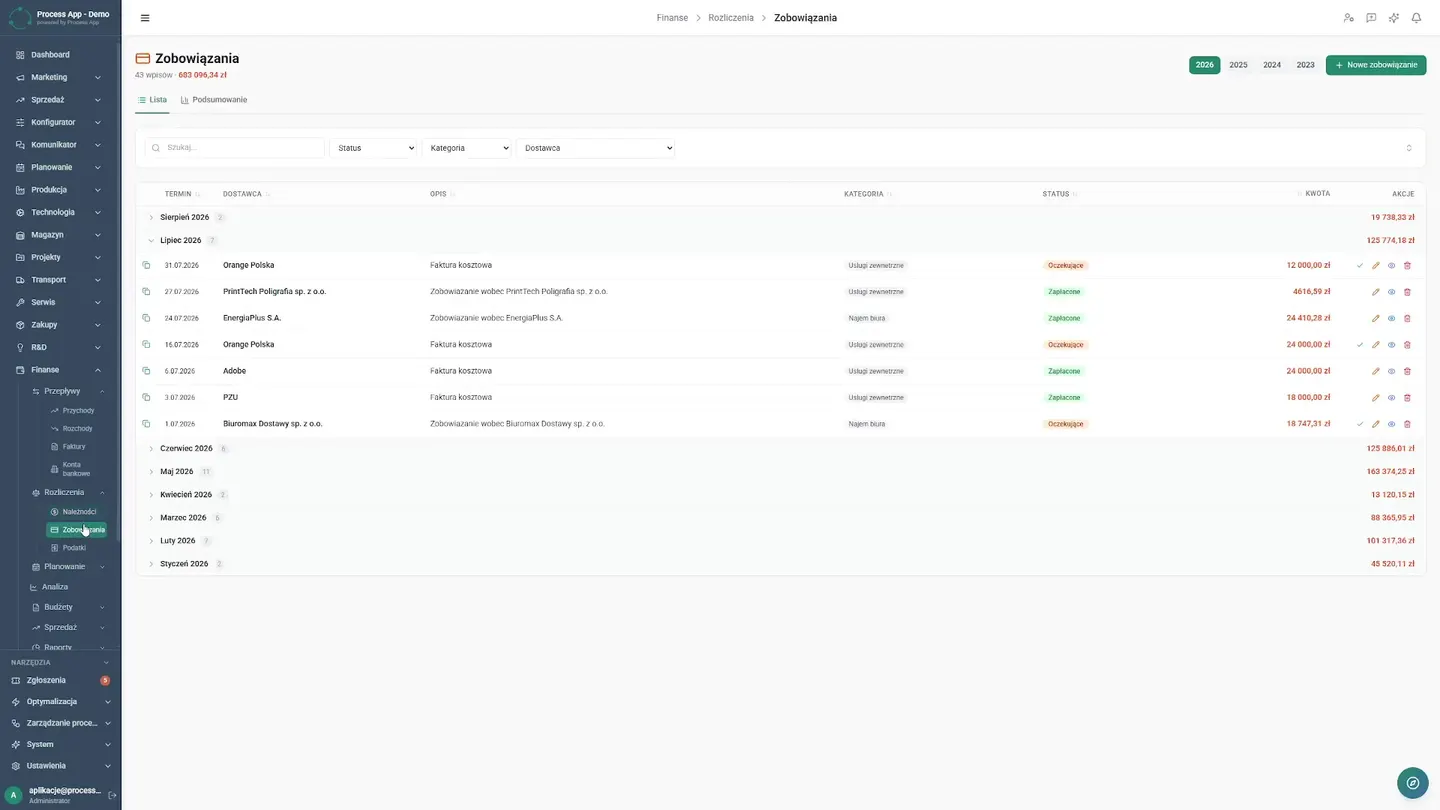Screen dimensions: 1440x810
Task: Delete PrintTech Poligrafia entry trash icon
Action: [x=1408, y=292]
